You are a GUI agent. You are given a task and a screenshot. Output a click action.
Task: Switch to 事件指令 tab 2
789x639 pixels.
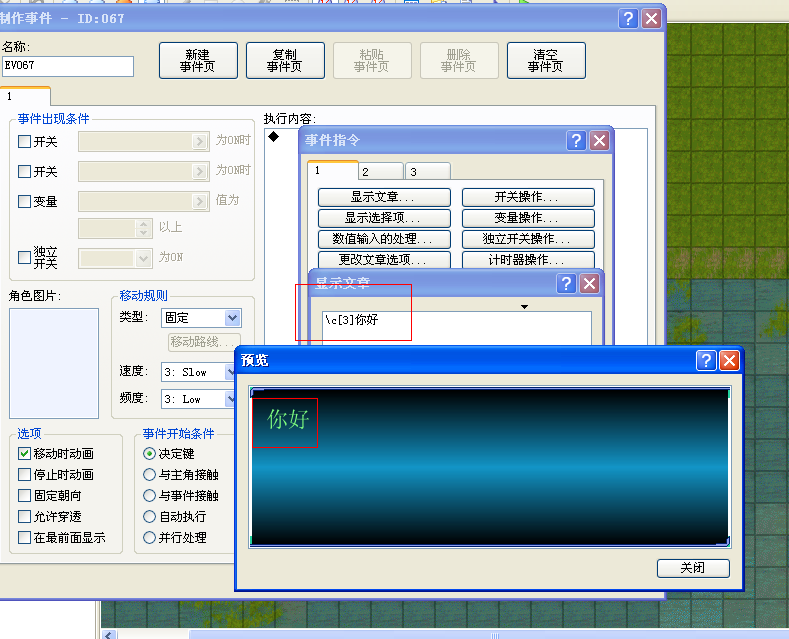(381, 172)
